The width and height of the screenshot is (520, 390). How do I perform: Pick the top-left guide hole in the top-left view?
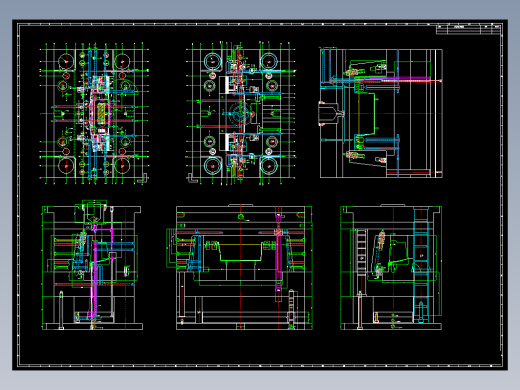pos(66,61)
